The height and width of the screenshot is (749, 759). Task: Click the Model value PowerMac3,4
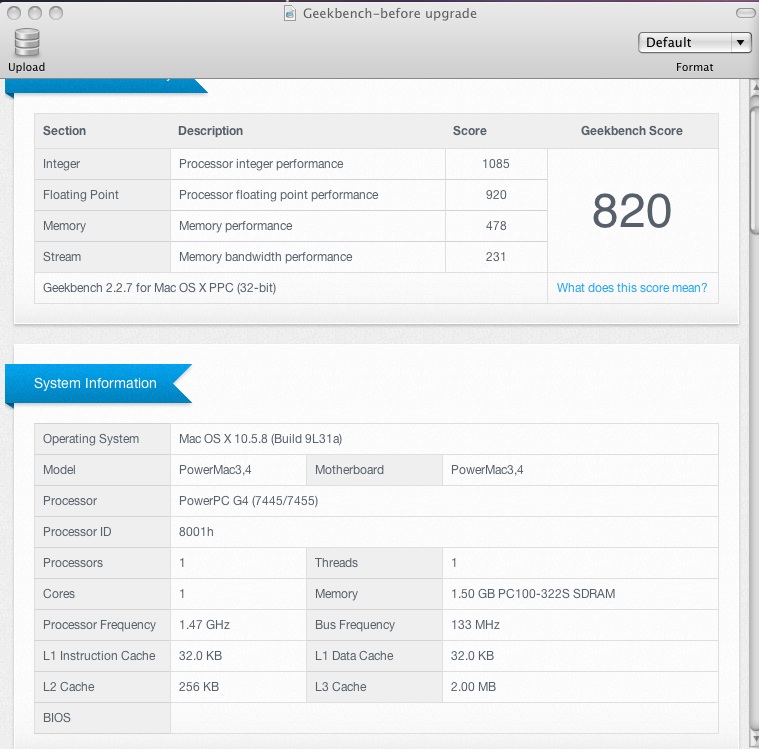coord(215,470)
